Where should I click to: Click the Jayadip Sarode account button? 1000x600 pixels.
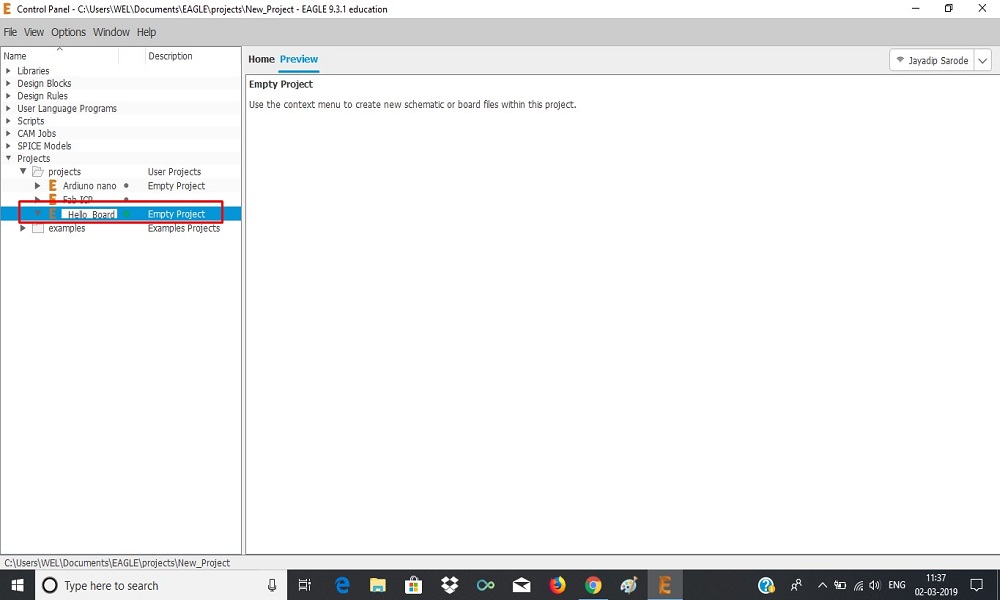pos(932,61)
